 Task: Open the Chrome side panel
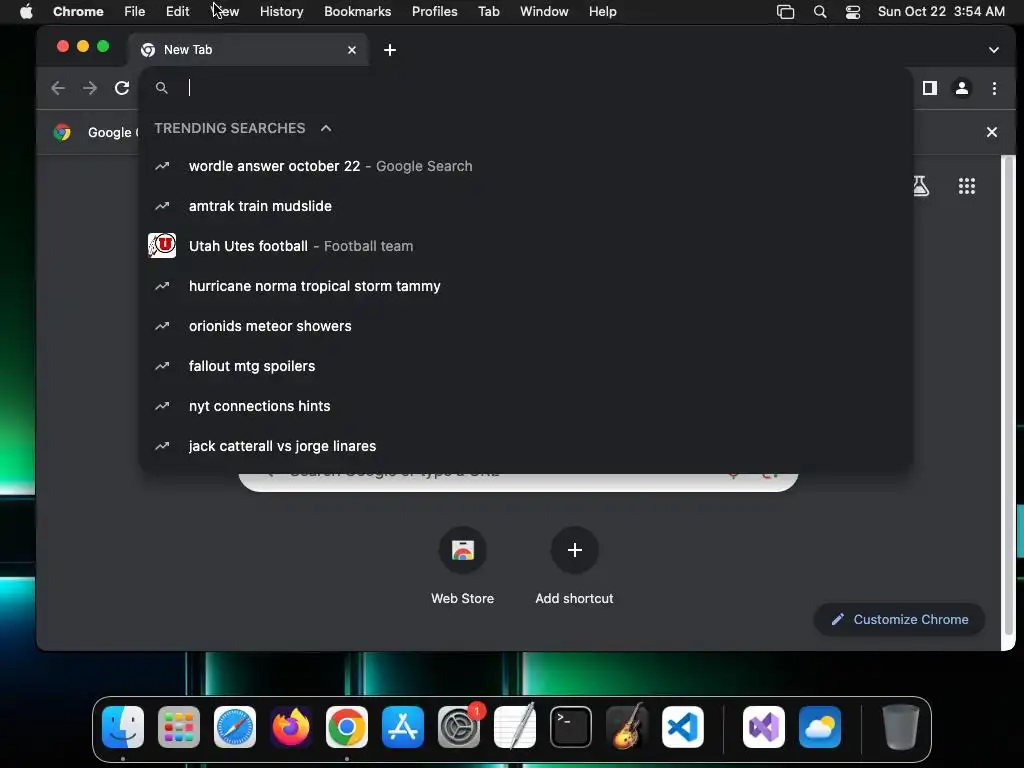tap(929, 88)
